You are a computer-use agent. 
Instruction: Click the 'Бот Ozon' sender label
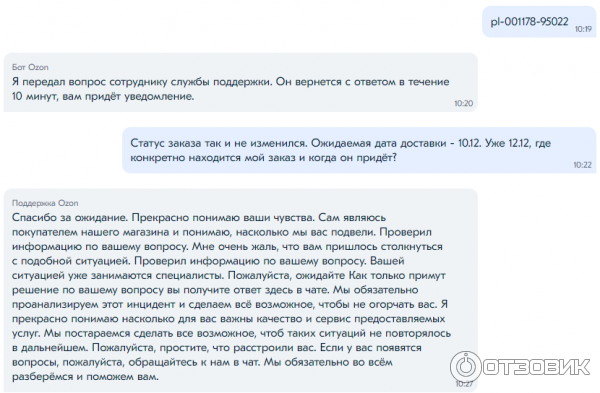click(x=30, y=67)
